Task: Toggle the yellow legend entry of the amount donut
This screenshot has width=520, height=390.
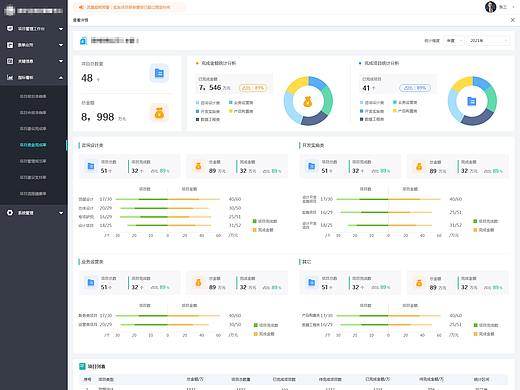Action: (241, 111)
